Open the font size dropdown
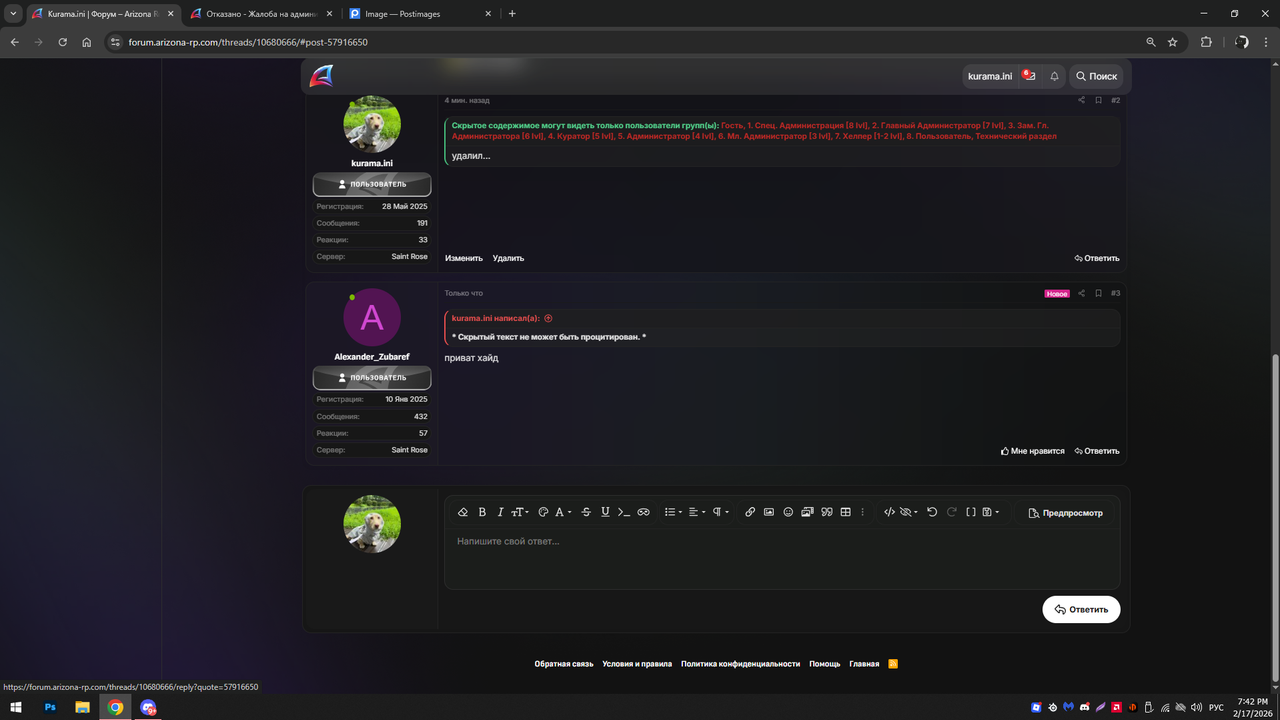Viewport: 1280px width, 720px height. tap(520, 512)
